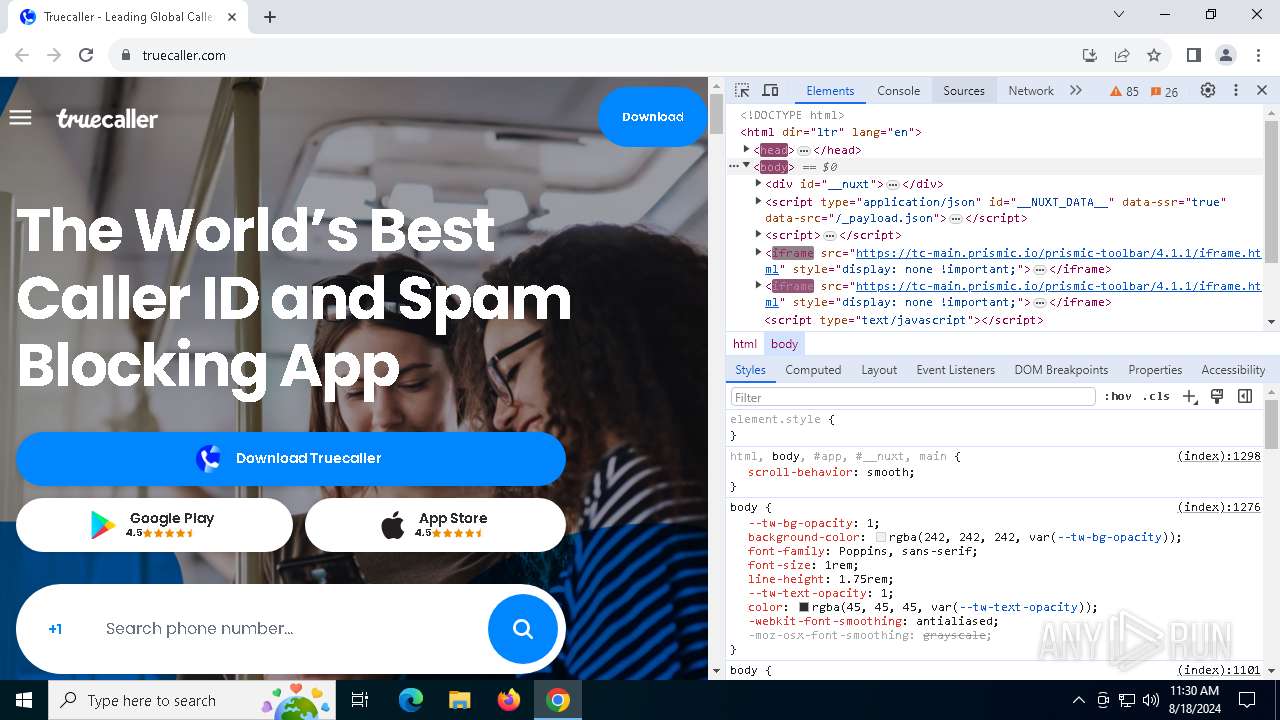Click background-color rgba(242, 242, 242) swatch
The width and height of the screenshot is (1280, 720).
(x=881, y=537)
